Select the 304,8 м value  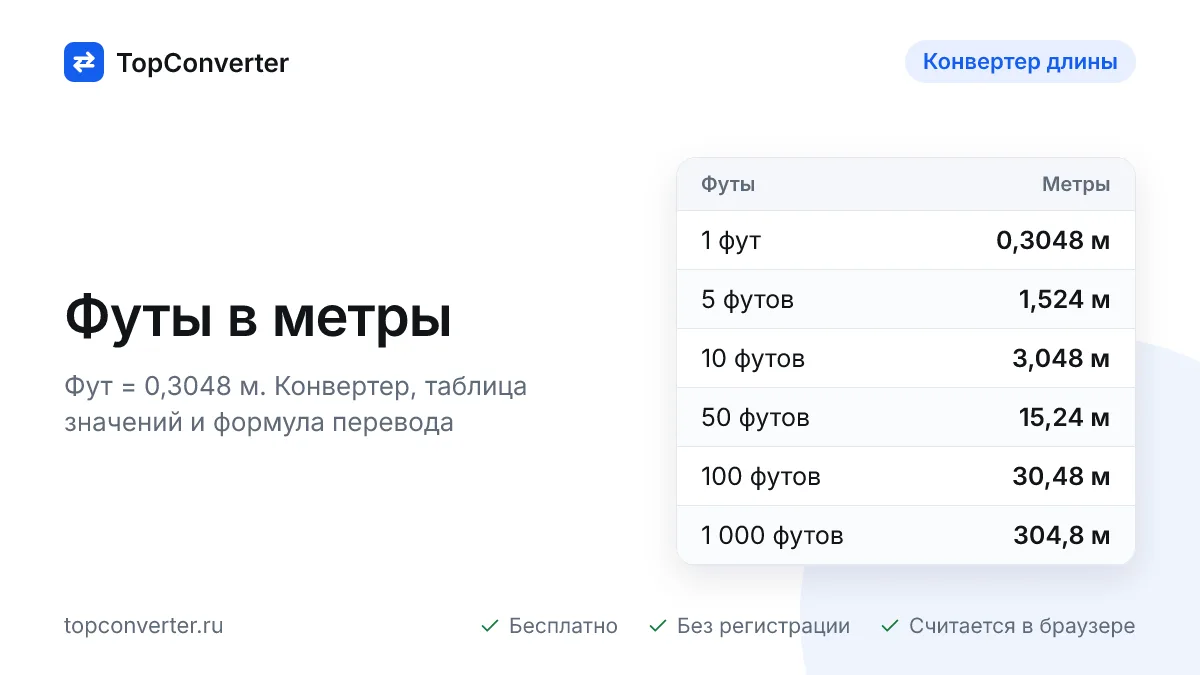[1061, 535]
